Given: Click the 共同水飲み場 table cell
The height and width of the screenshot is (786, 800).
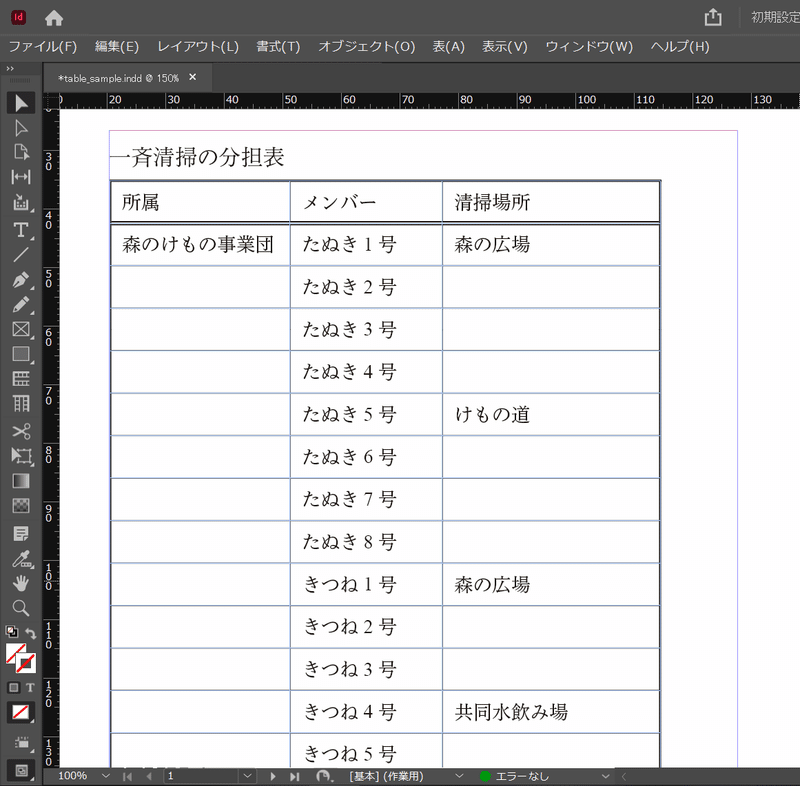Looking at the screenshot, I should [551, 712].
